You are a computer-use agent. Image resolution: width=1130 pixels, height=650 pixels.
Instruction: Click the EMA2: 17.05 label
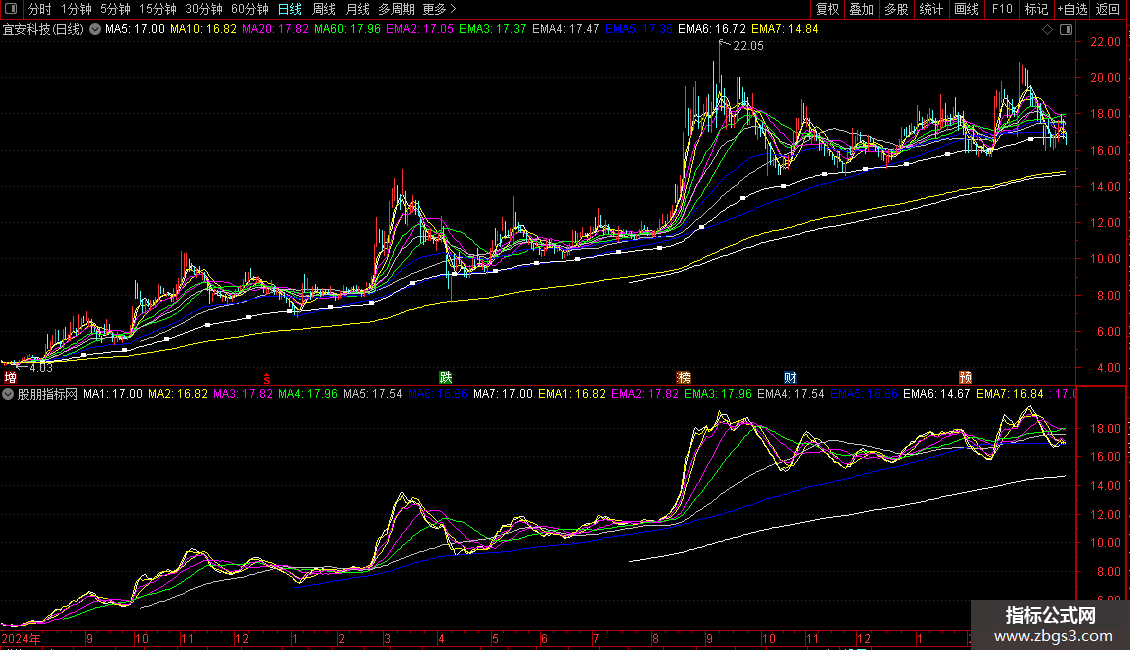click(x=420, y=30)
